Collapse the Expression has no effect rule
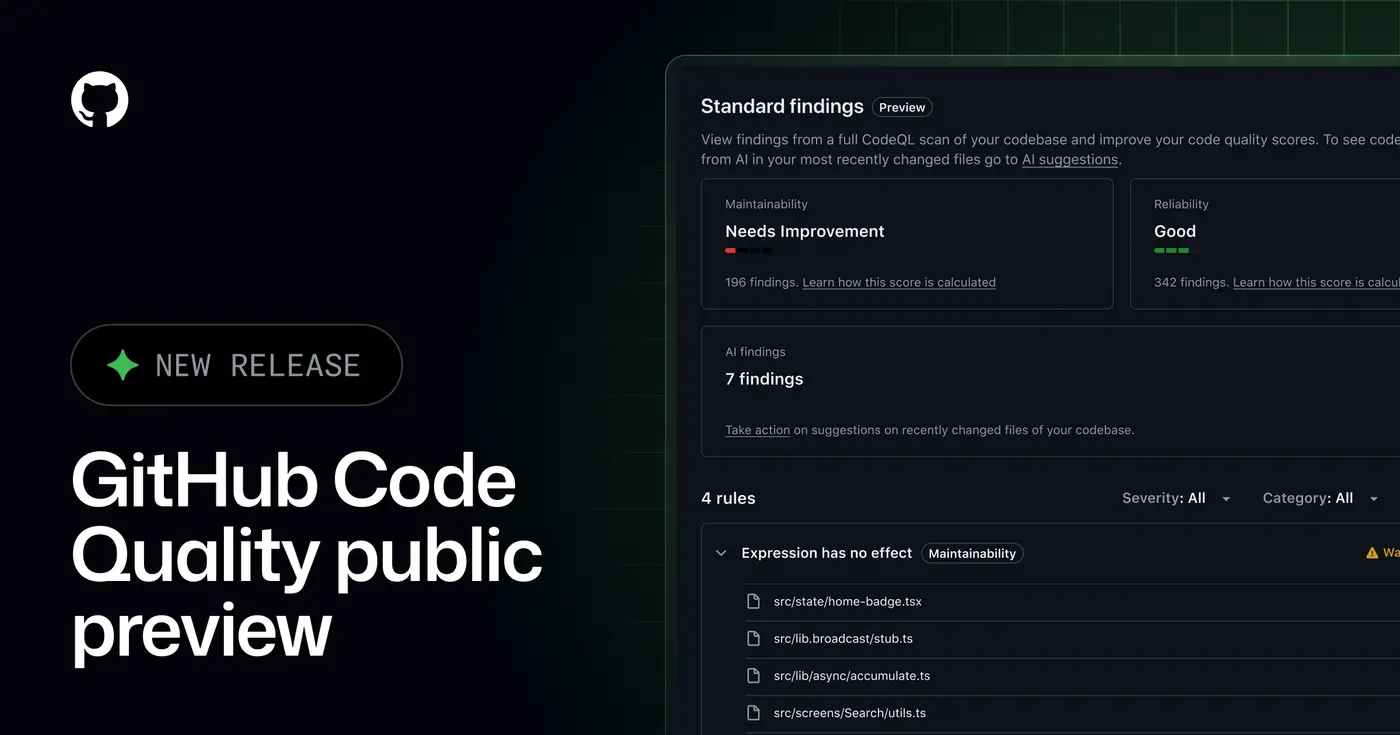1400x735 pixels. [x=721, y=552]
